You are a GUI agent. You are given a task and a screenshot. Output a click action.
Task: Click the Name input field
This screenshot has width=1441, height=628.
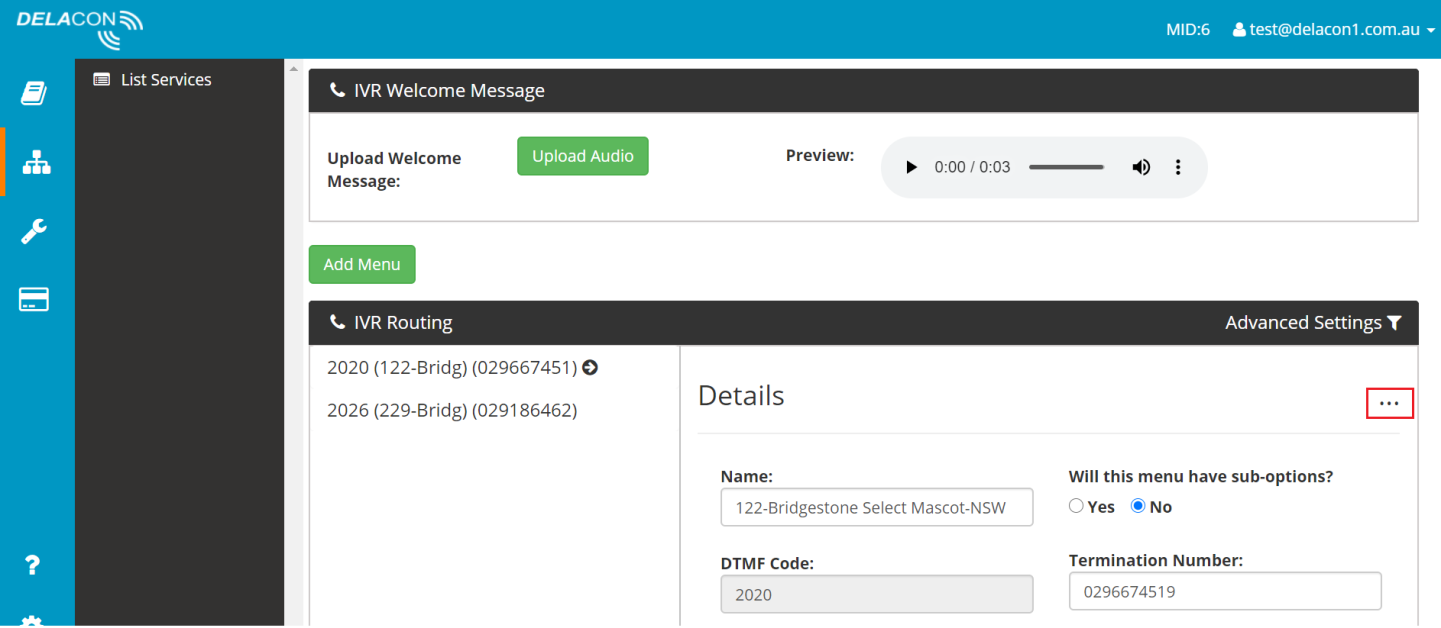coord(877,507)
